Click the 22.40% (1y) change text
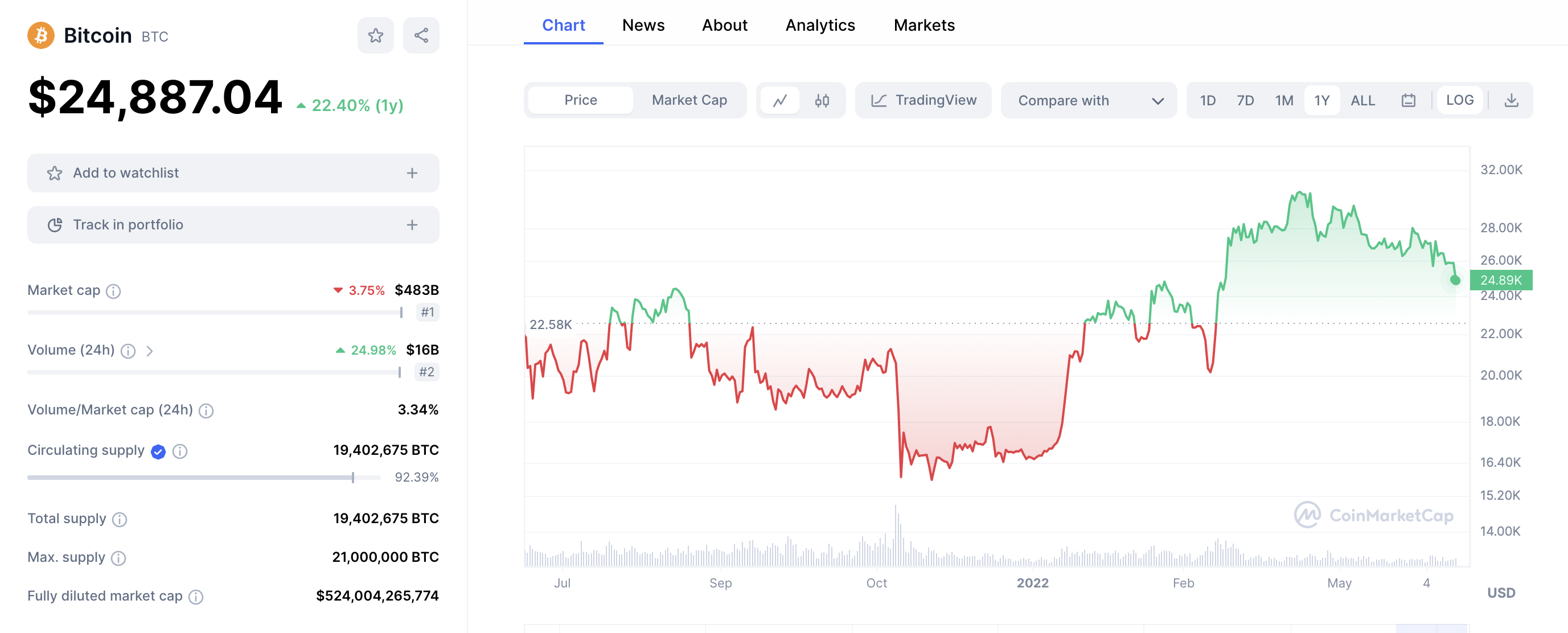Viewport: 1568px width, 633px height. pos(358,106)
